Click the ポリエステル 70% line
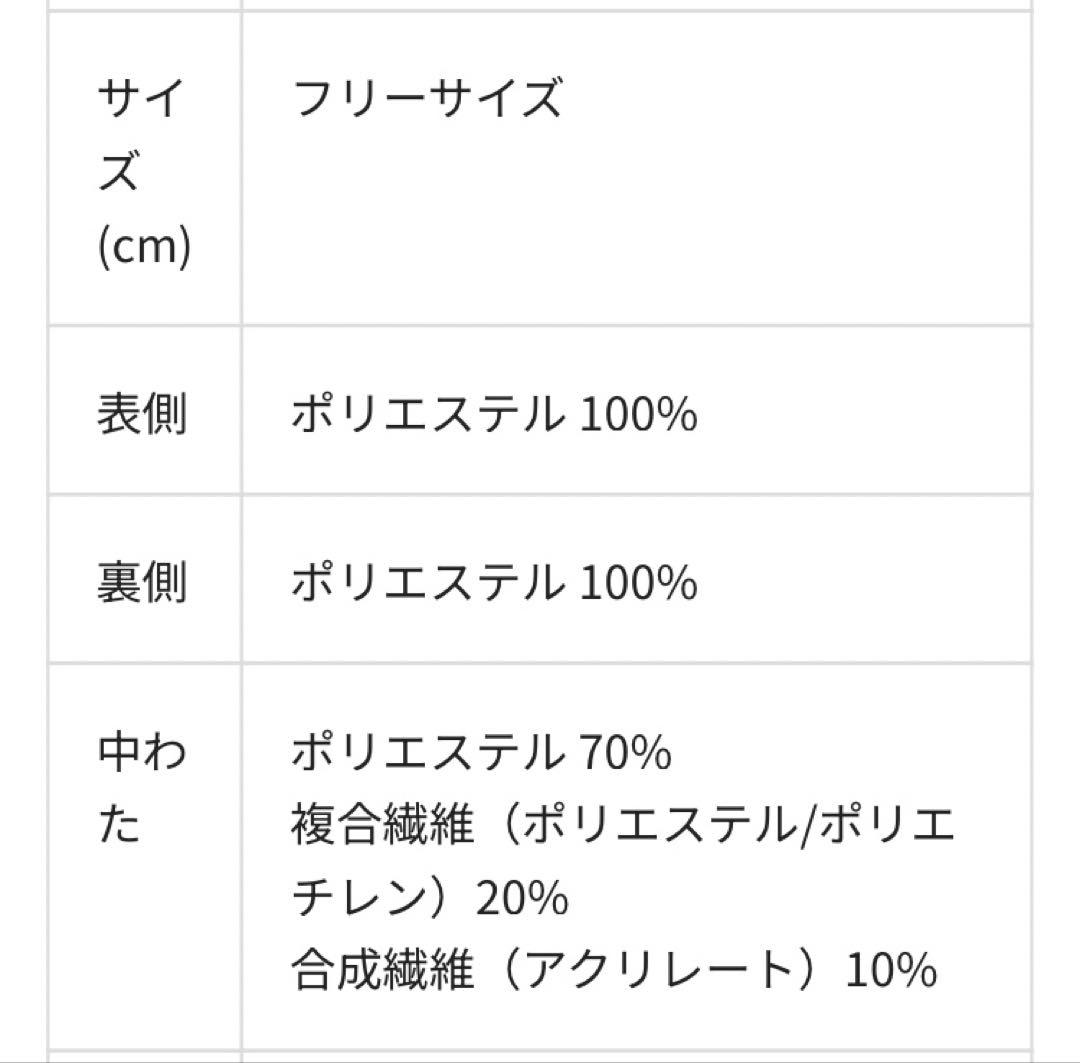Screen dimensions: 1080x1063 [x=481, y=753]
